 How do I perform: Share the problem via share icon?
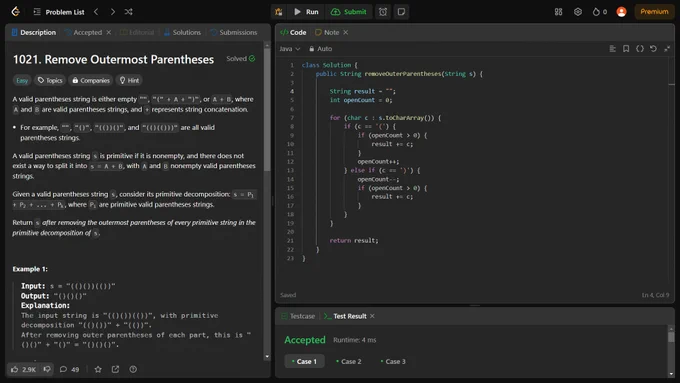coord(115,369)
